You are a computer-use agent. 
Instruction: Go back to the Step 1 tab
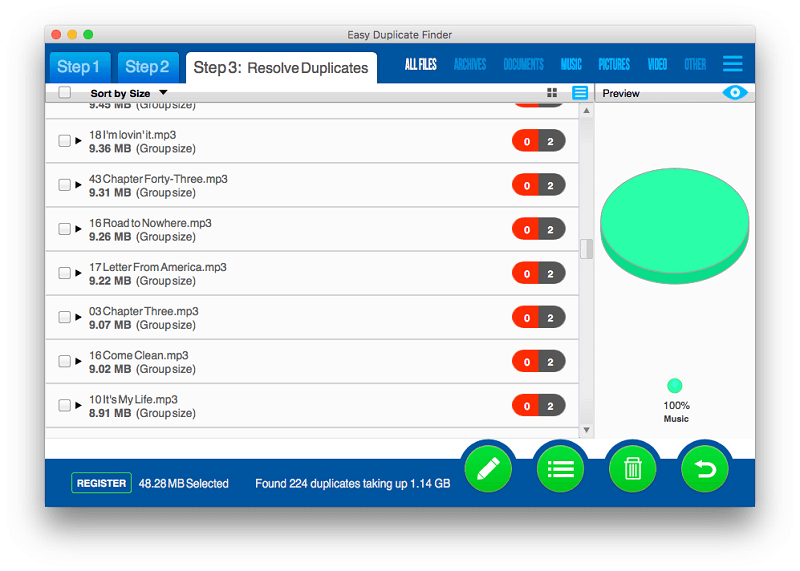click(x=79, y=67)
